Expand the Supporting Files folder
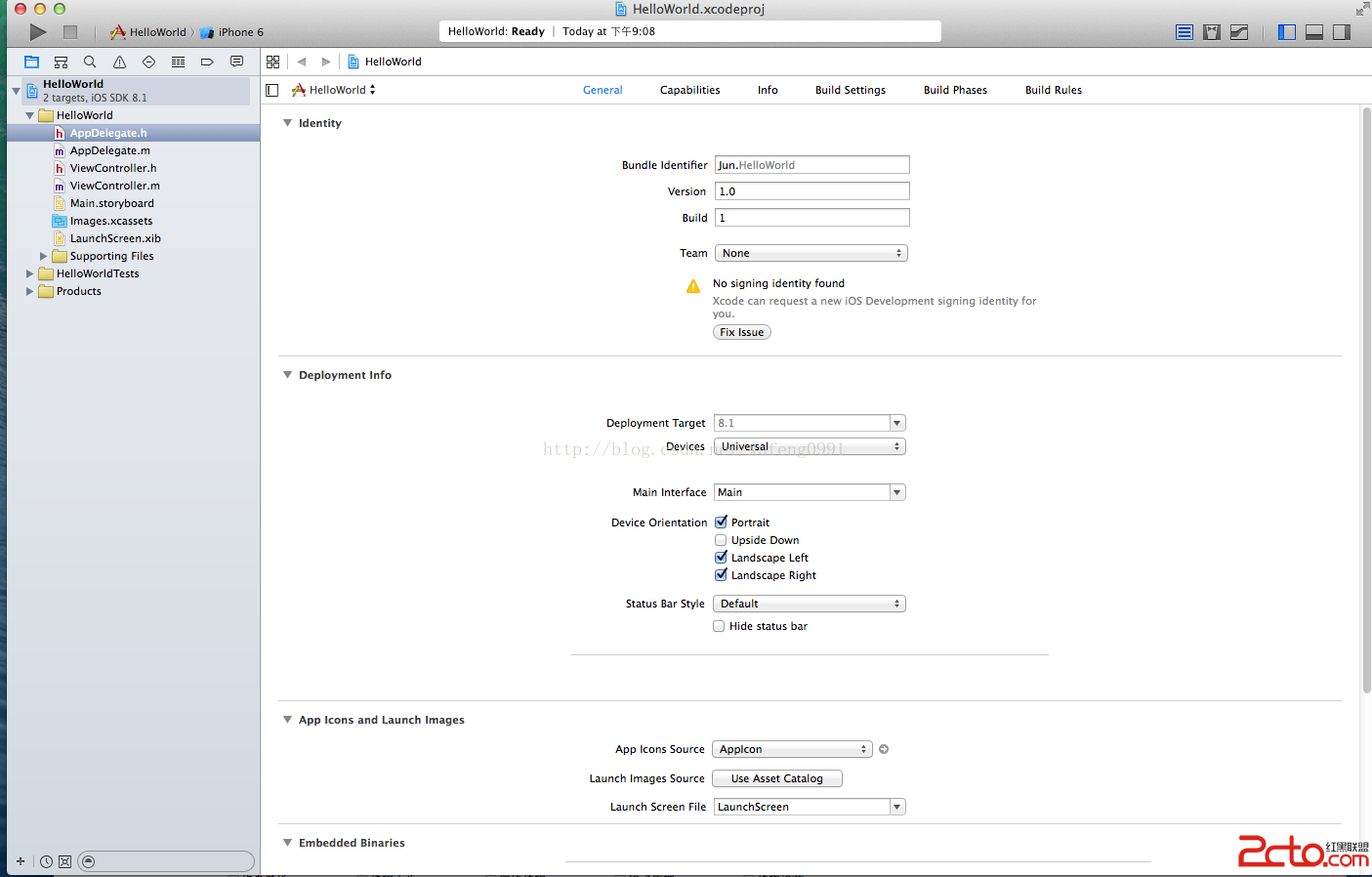Image resolution: width=1372 pixels, height=877 pixels. (x=43, y=256)
